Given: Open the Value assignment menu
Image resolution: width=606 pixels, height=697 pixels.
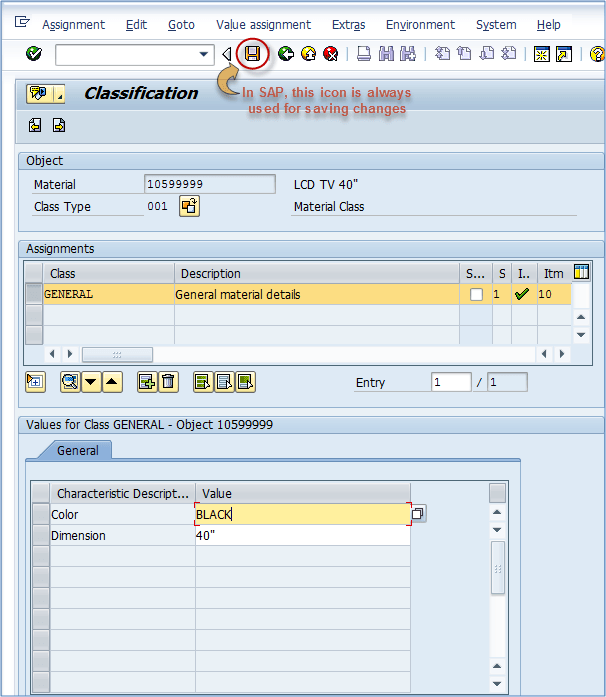Looking at the screenshot, I should coord(263,24).
